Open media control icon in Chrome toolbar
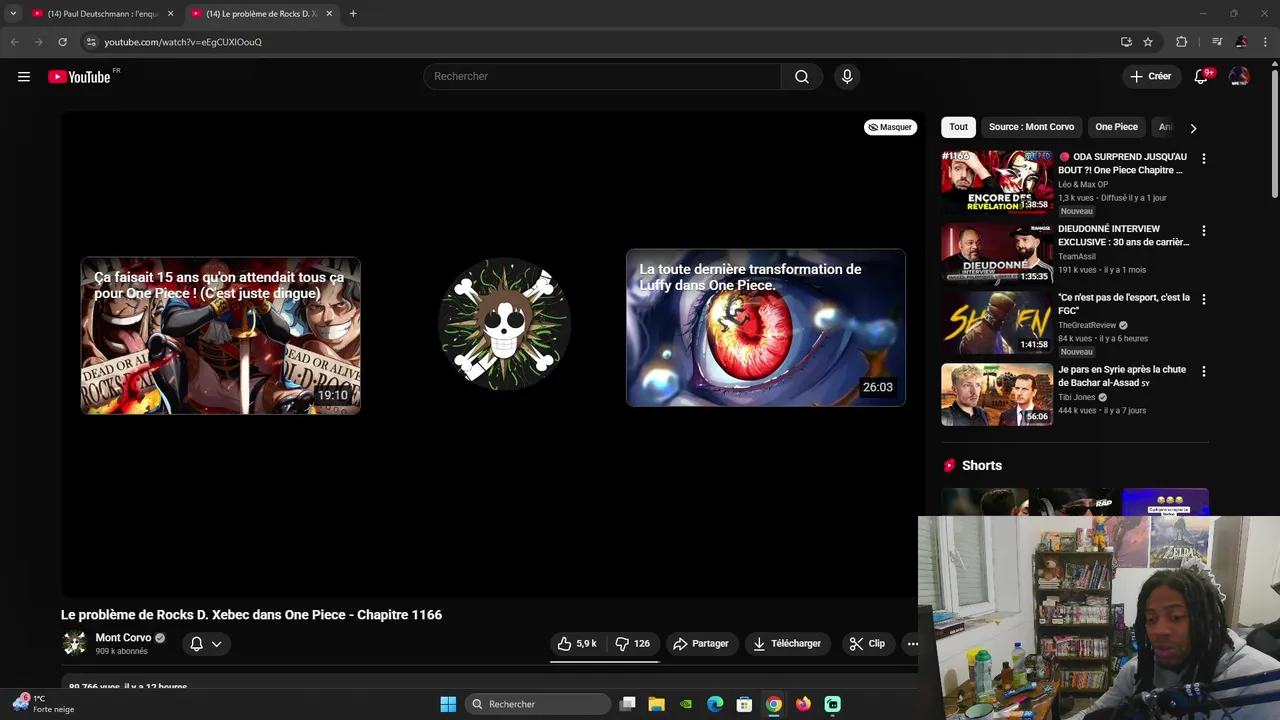 click(1217, 42)
